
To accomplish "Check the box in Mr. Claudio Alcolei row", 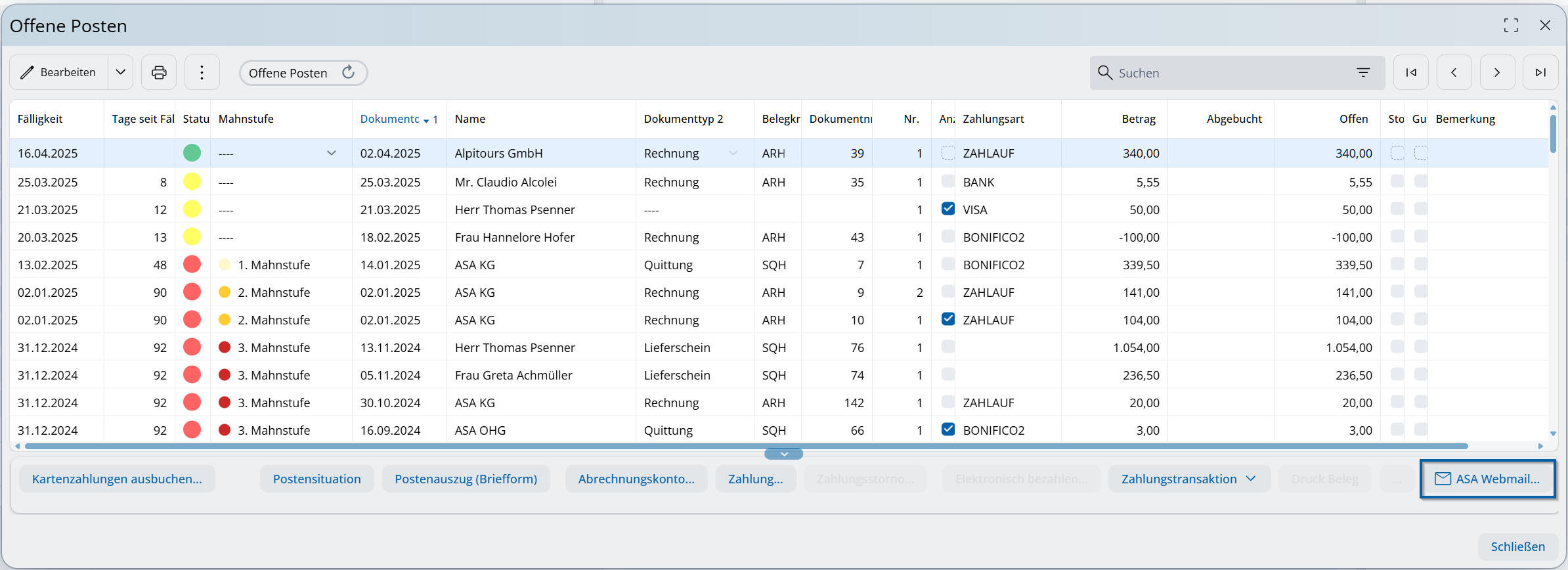I will pos(947,181).
